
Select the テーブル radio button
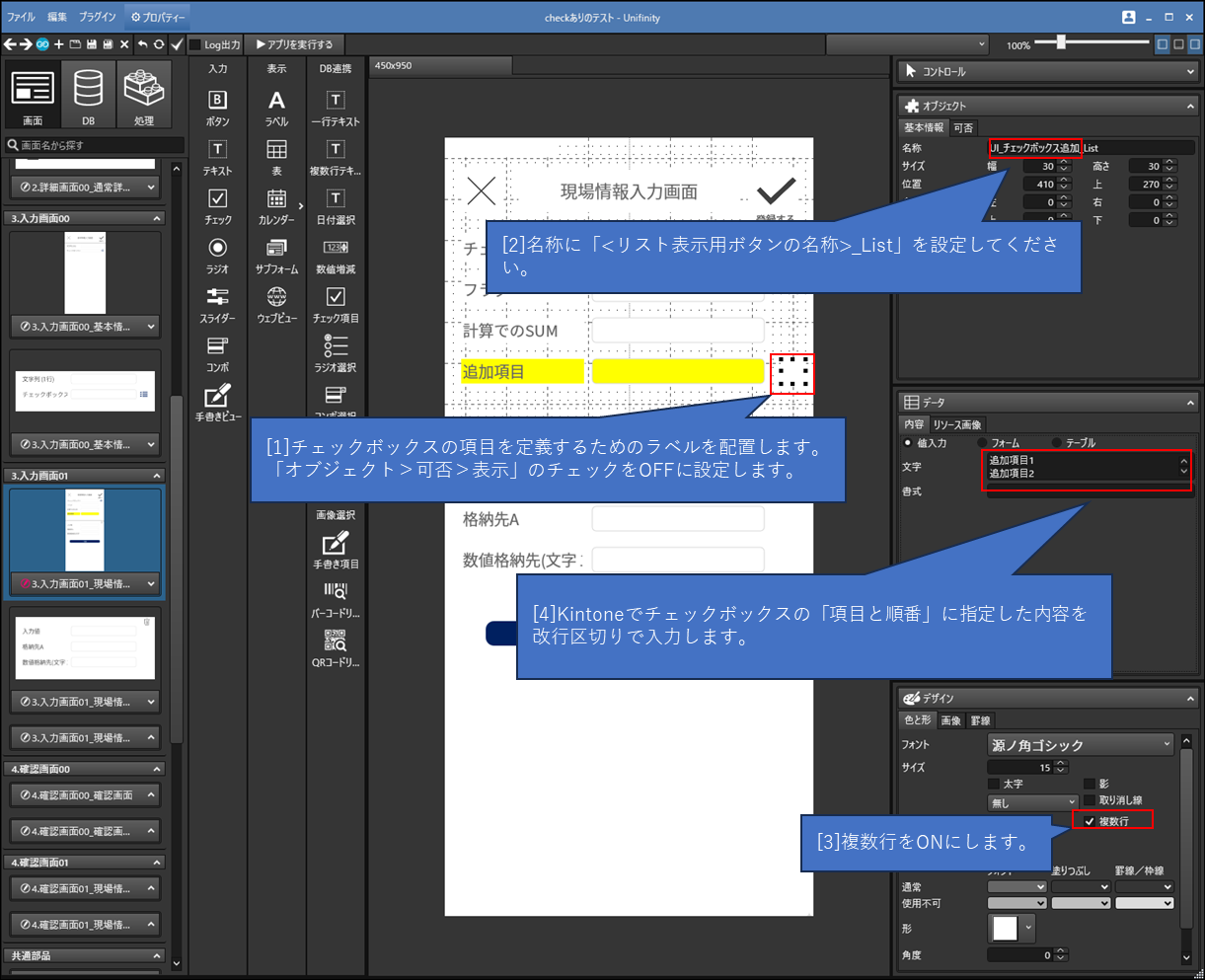click(x=1058, y=443)
